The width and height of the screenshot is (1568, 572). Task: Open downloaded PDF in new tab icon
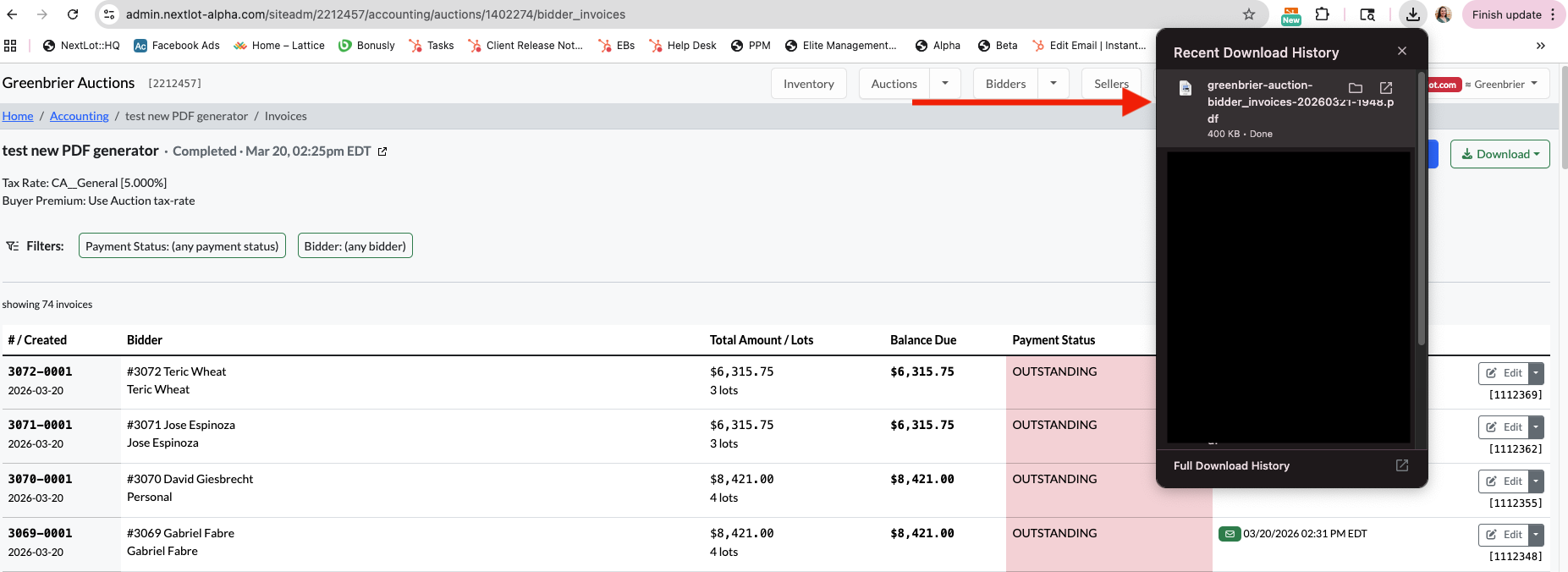(x=1386, y=88)
